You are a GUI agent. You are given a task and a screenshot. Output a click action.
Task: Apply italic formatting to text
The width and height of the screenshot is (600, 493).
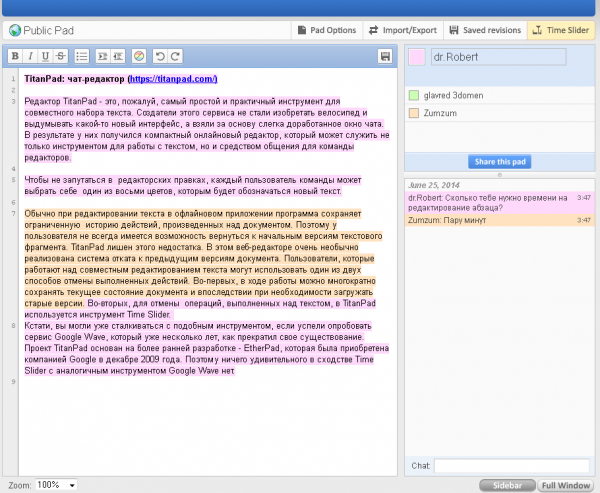coord(32,55)
